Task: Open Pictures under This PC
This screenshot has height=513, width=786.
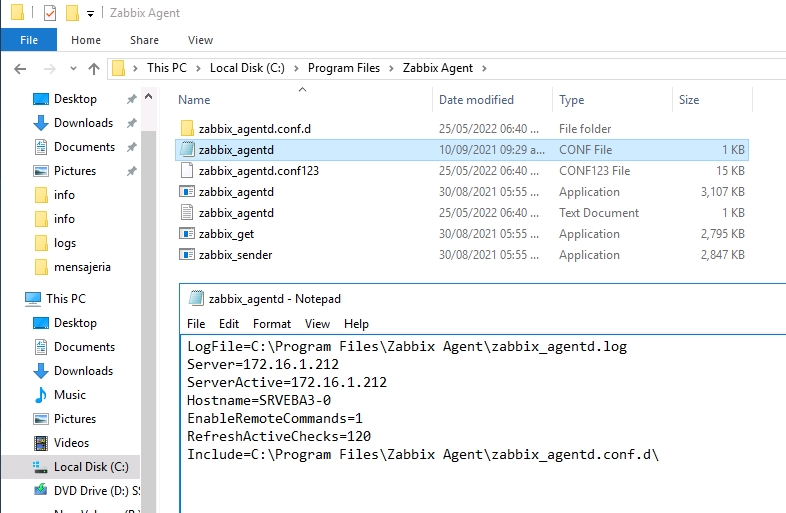Action: (75, 419)
